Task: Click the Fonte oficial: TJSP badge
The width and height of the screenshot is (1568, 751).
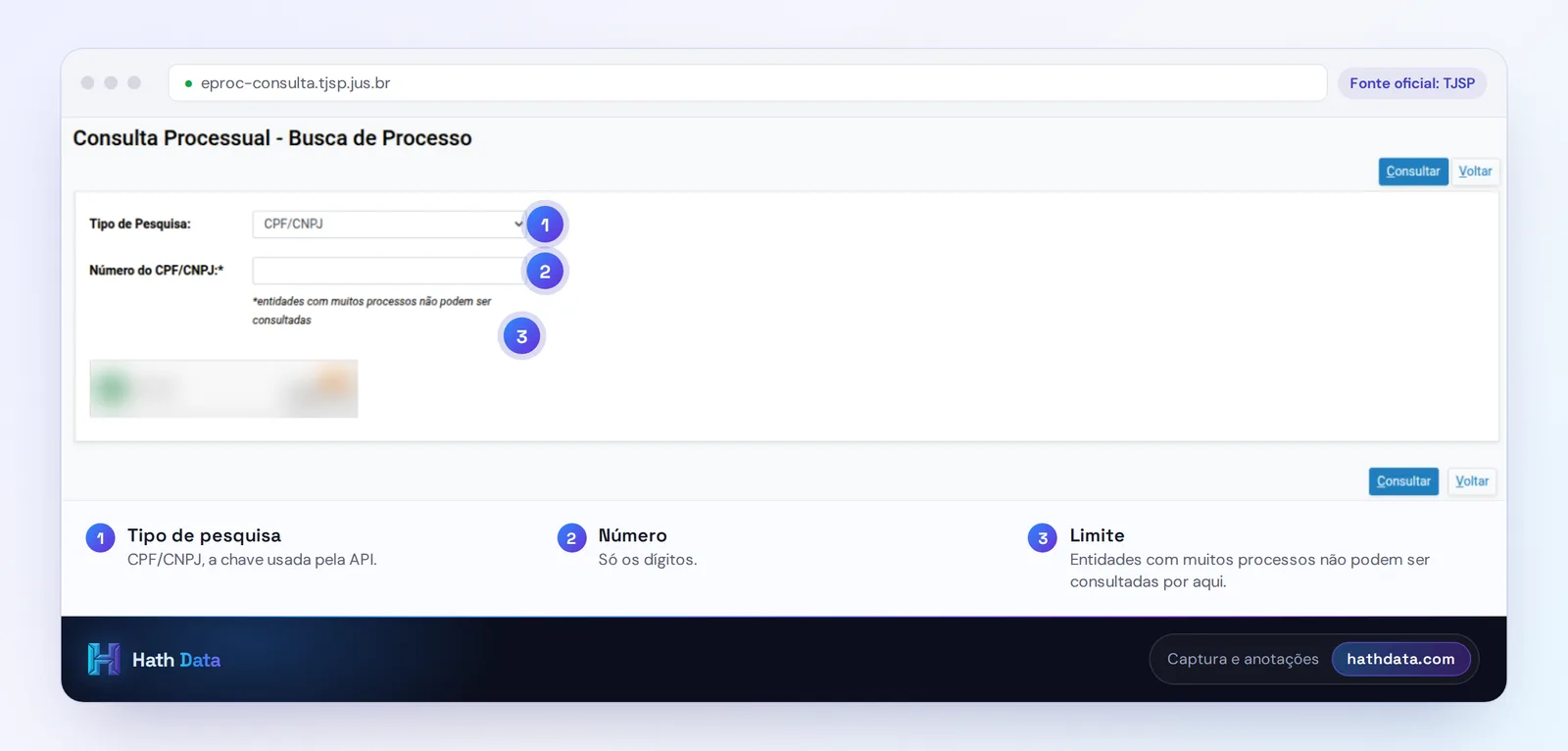Action: pyautogui.click(x=1412, y=83)
